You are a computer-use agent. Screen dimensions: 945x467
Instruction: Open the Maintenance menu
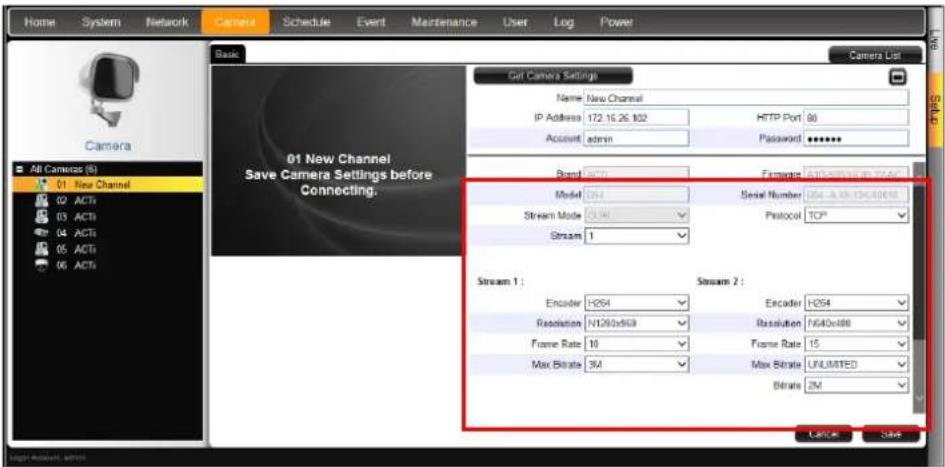coord(444,22)
